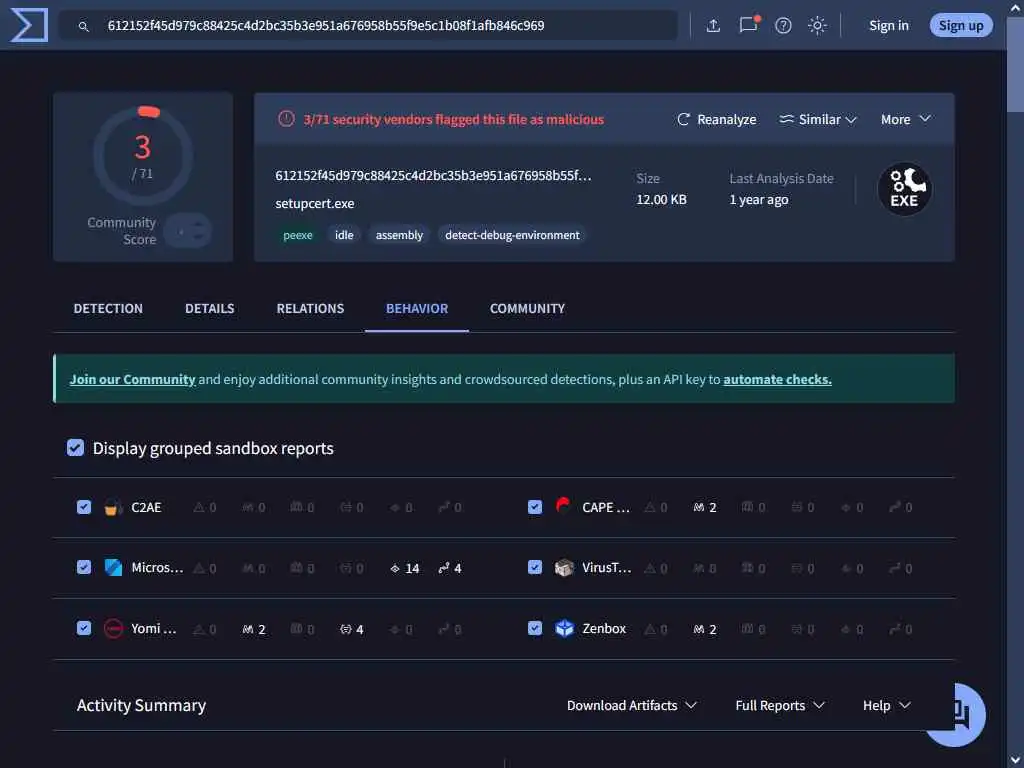1024x768 pixels.
Task: Click the scrollbar down arrow
Action: (1016, 760)
